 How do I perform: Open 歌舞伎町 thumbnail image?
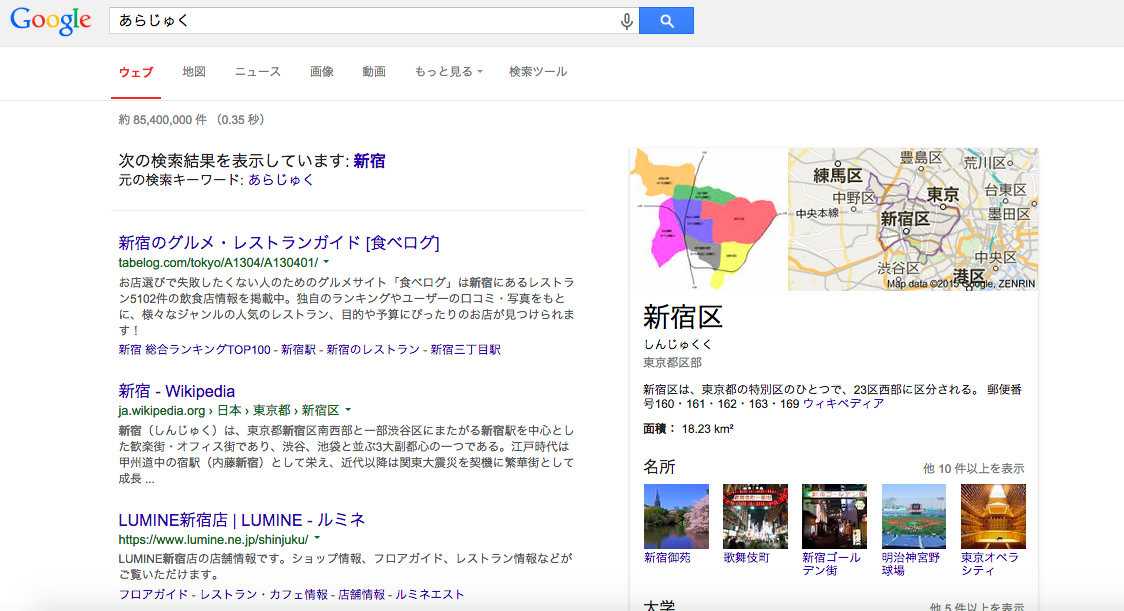pos(756,516)
